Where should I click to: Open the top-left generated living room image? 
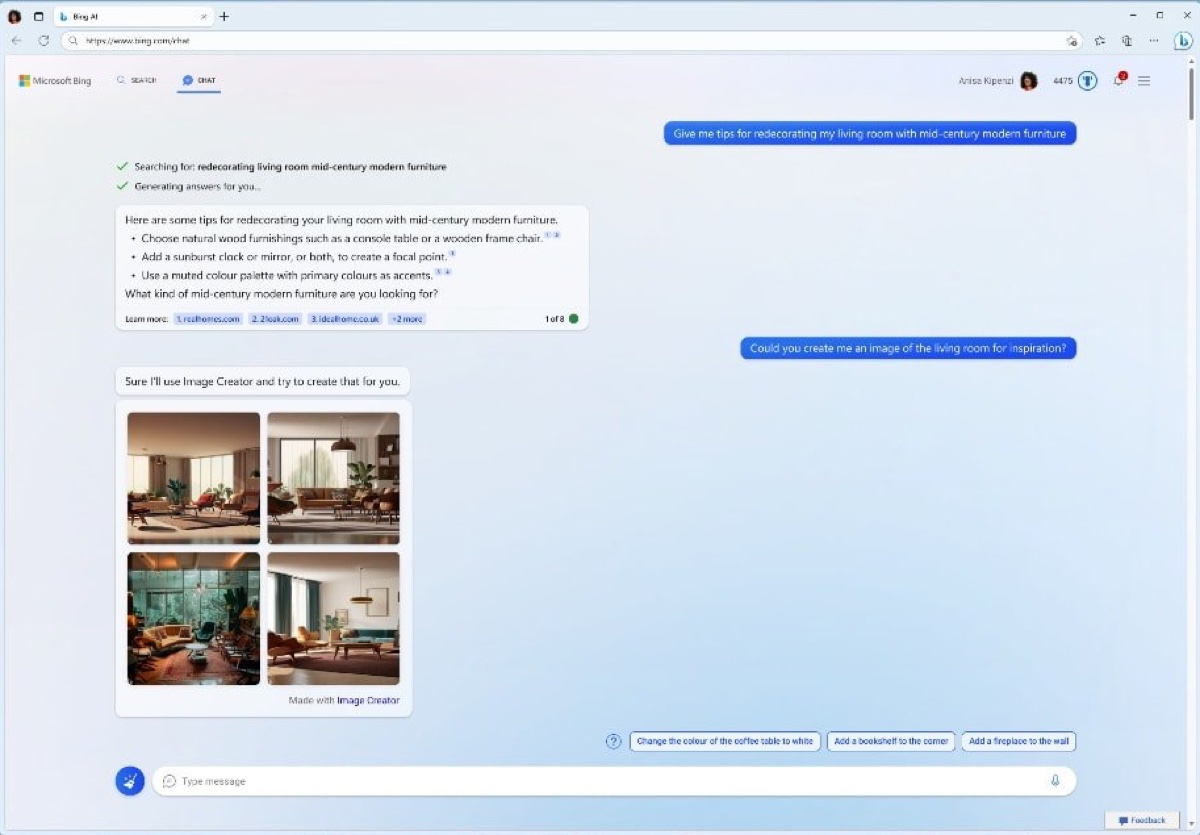[194, 478]
